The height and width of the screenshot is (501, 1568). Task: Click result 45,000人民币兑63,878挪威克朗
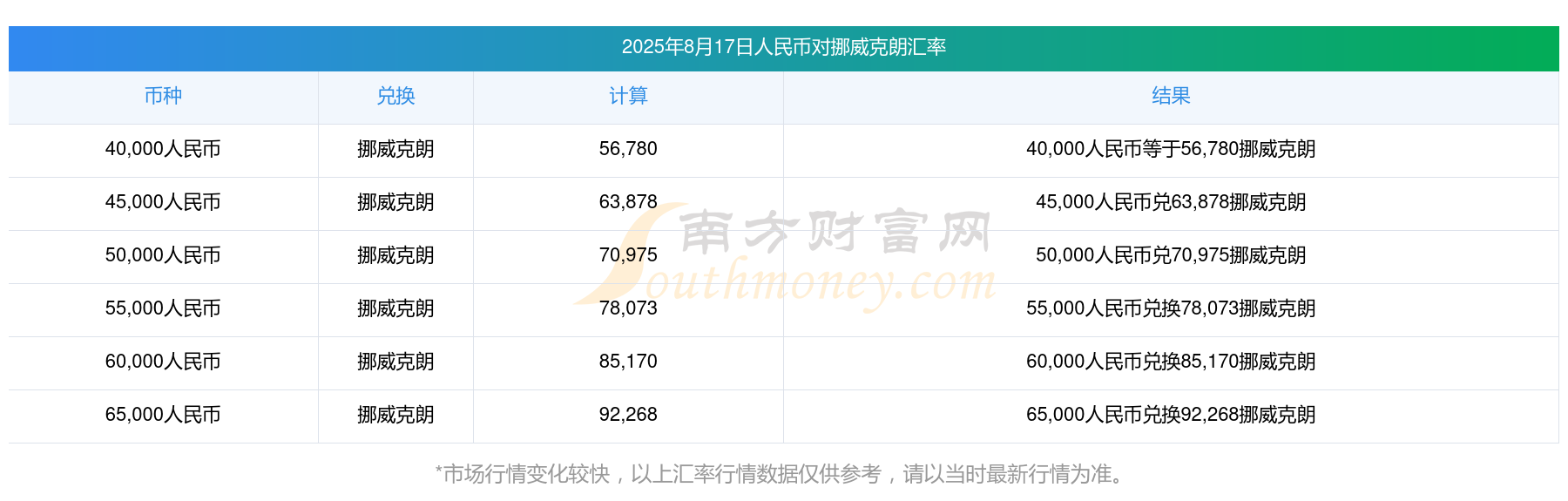(1171, 202)
